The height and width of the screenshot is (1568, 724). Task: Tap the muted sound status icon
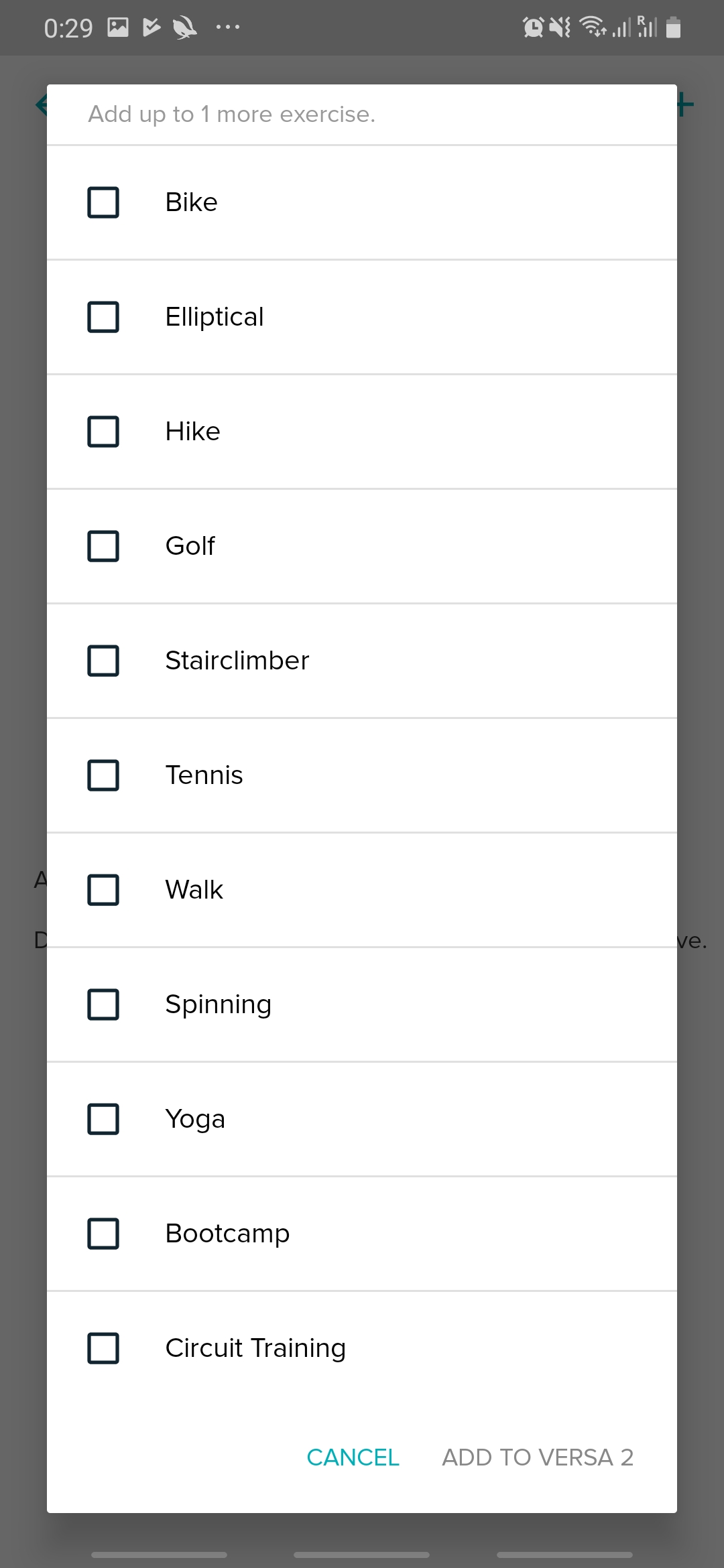(x=560, y=27)
